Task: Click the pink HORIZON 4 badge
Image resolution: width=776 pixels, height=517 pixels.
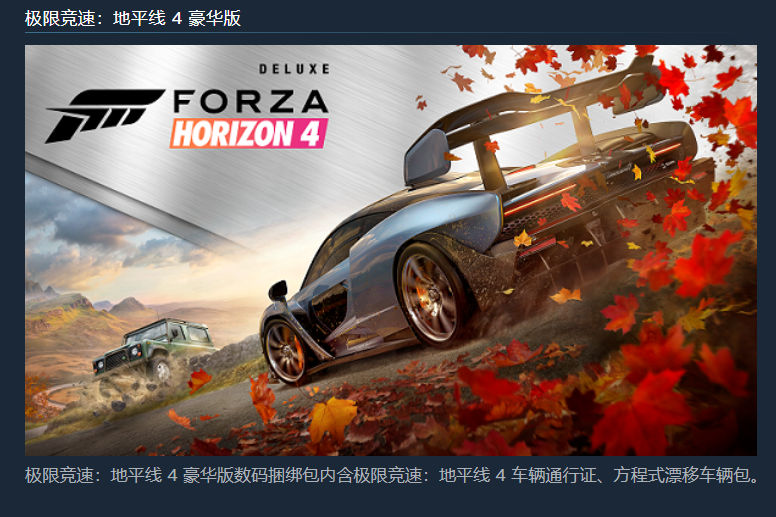Action: 248,133
